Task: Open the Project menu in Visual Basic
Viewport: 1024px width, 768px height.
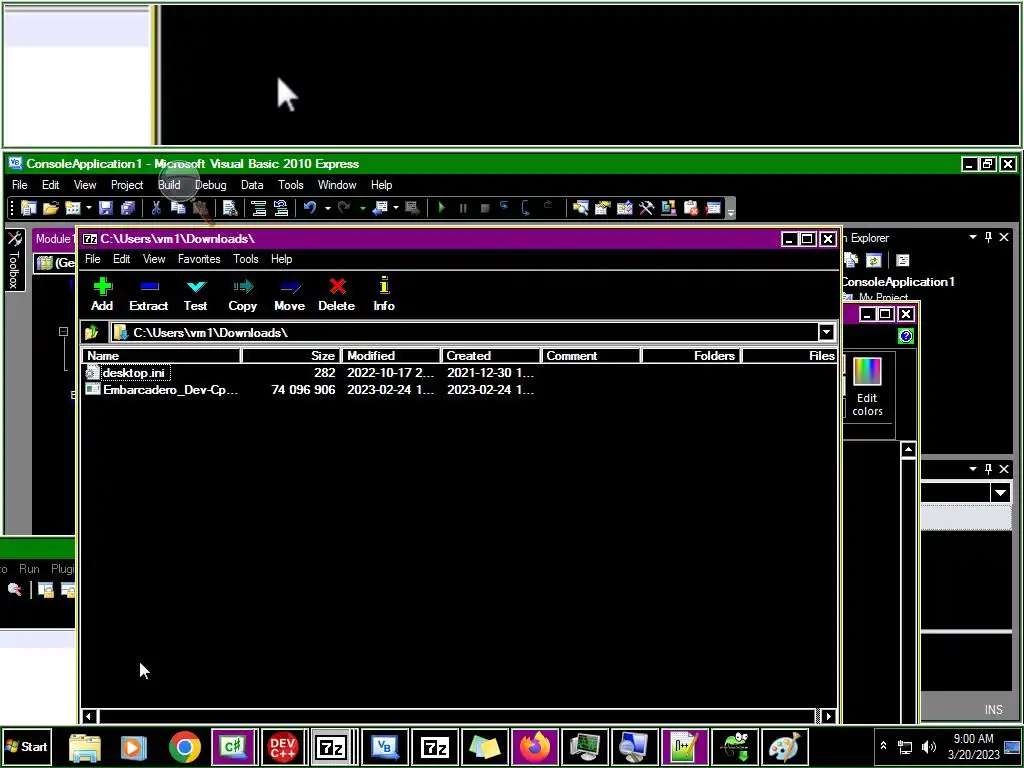Action: [x=127, y=185]
